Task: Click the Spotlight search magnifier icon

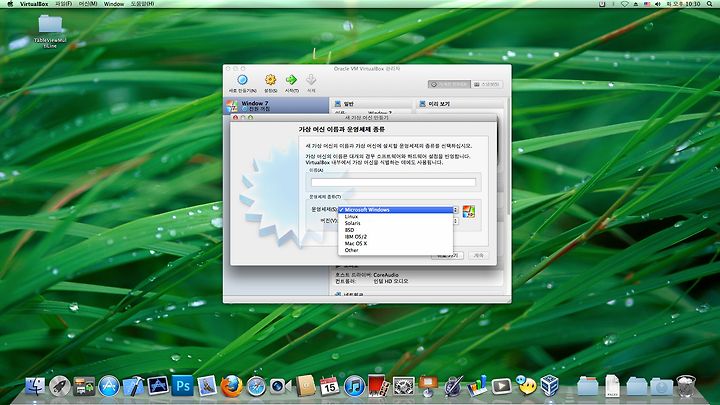Action: 709,4
